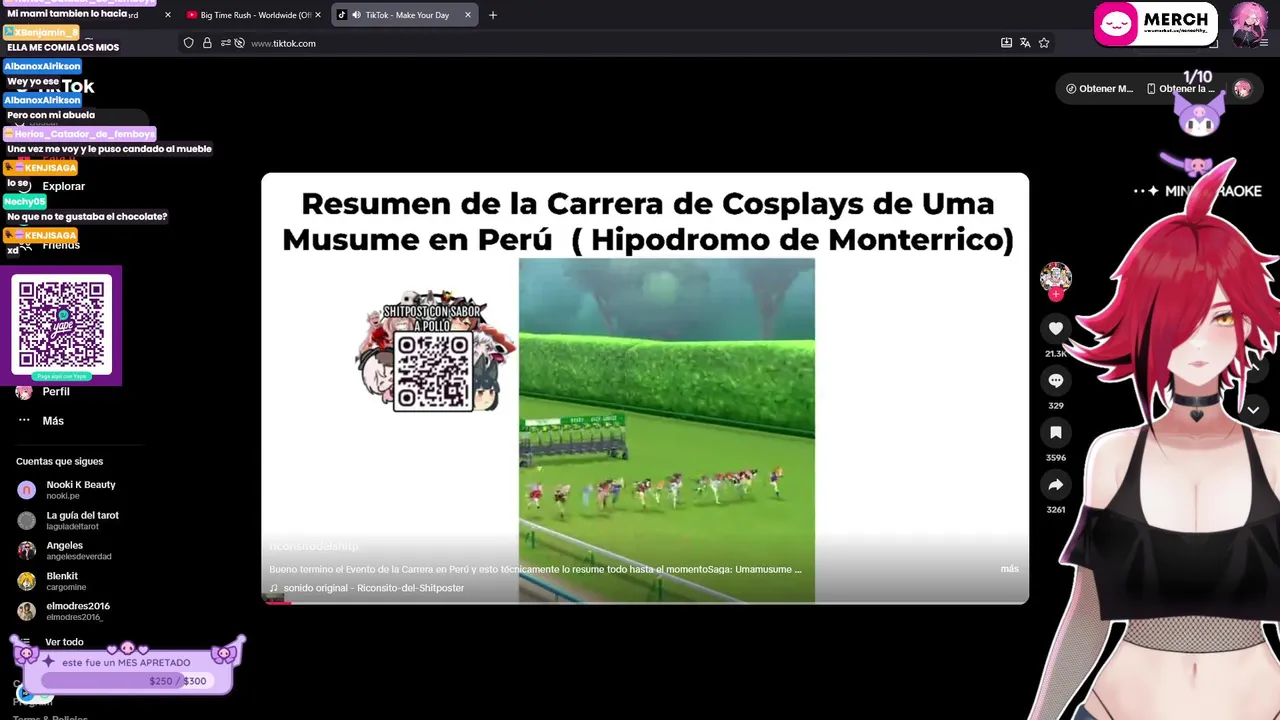Share the video using the arrow icon
This screenshot has width=1280, height=720.
1055,485
